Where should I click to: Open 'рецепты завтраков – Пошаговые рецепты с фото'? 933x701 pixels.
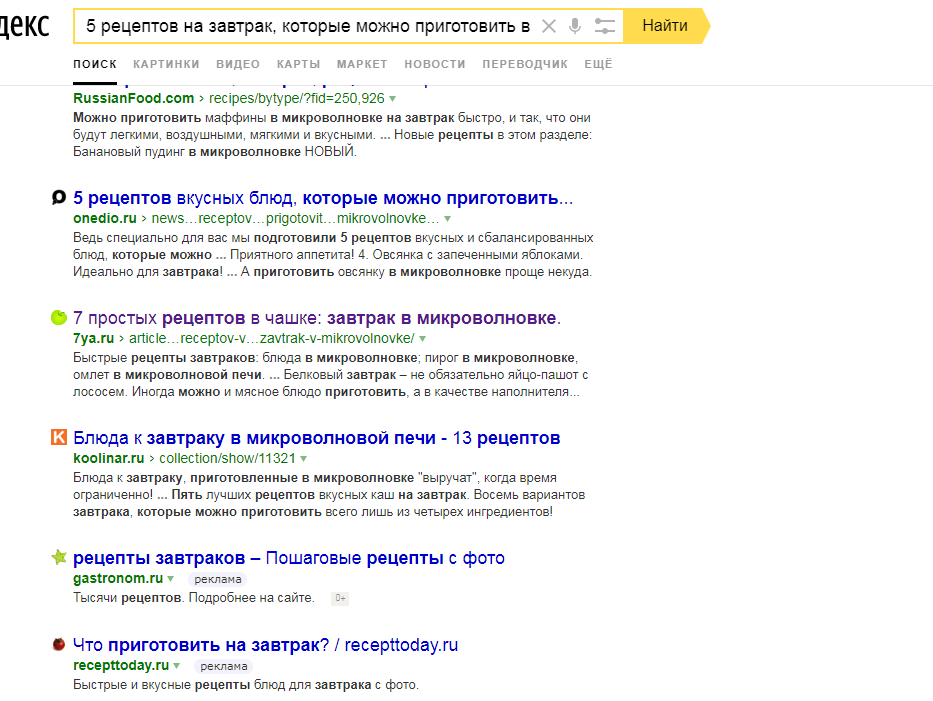(289, 559)
